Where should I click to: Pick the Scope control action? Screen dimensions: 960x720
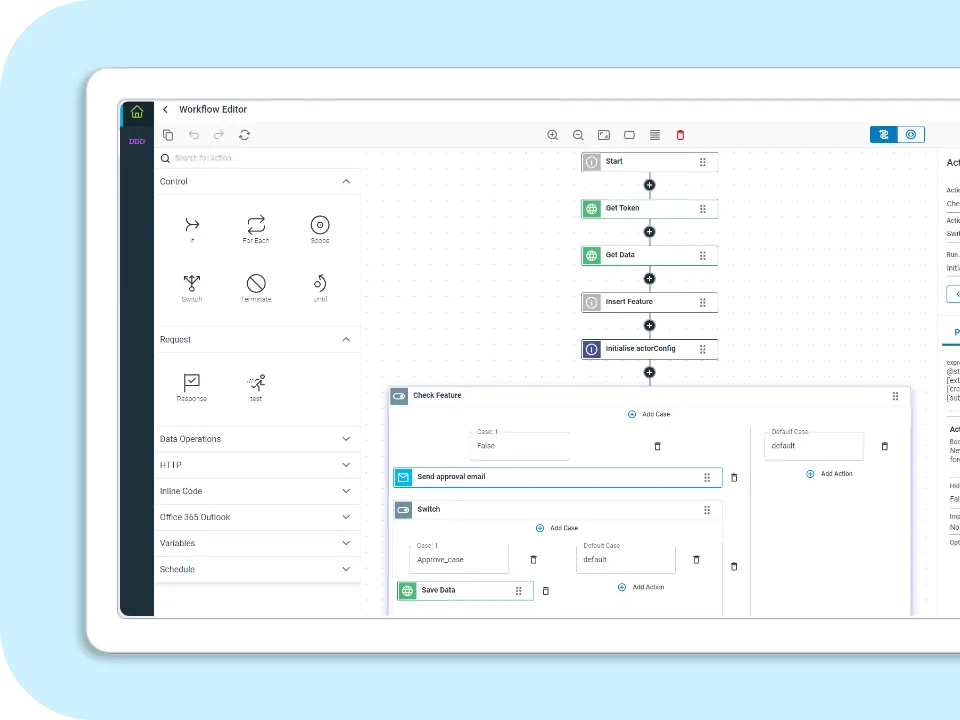319,228
